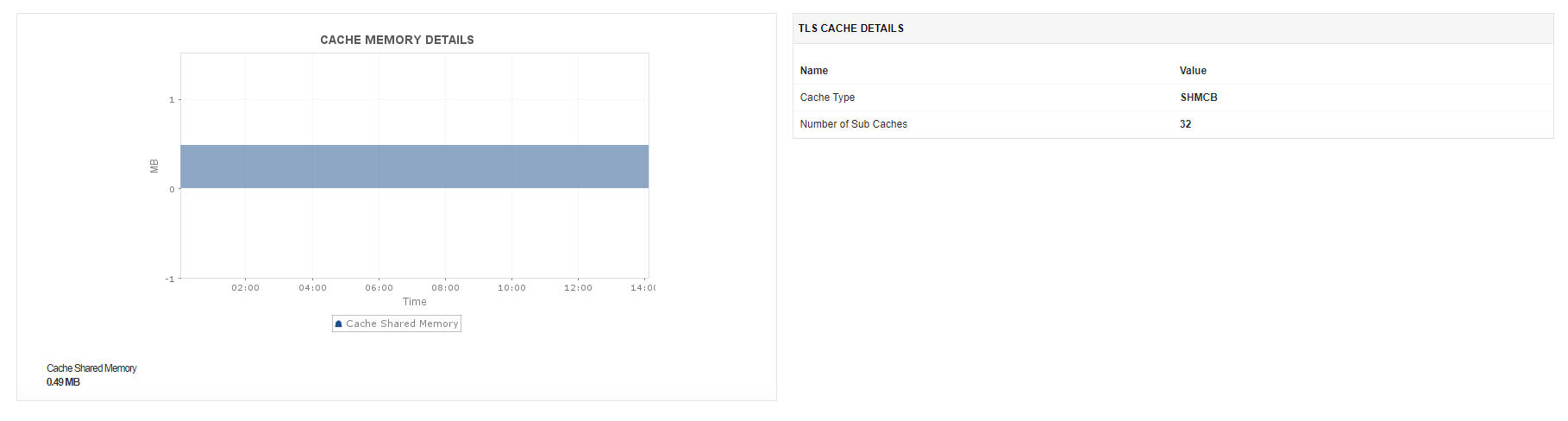The image size is (1568, 421).
Task: Click the legend's blue series marker icon
Action: tap(339, 324)
